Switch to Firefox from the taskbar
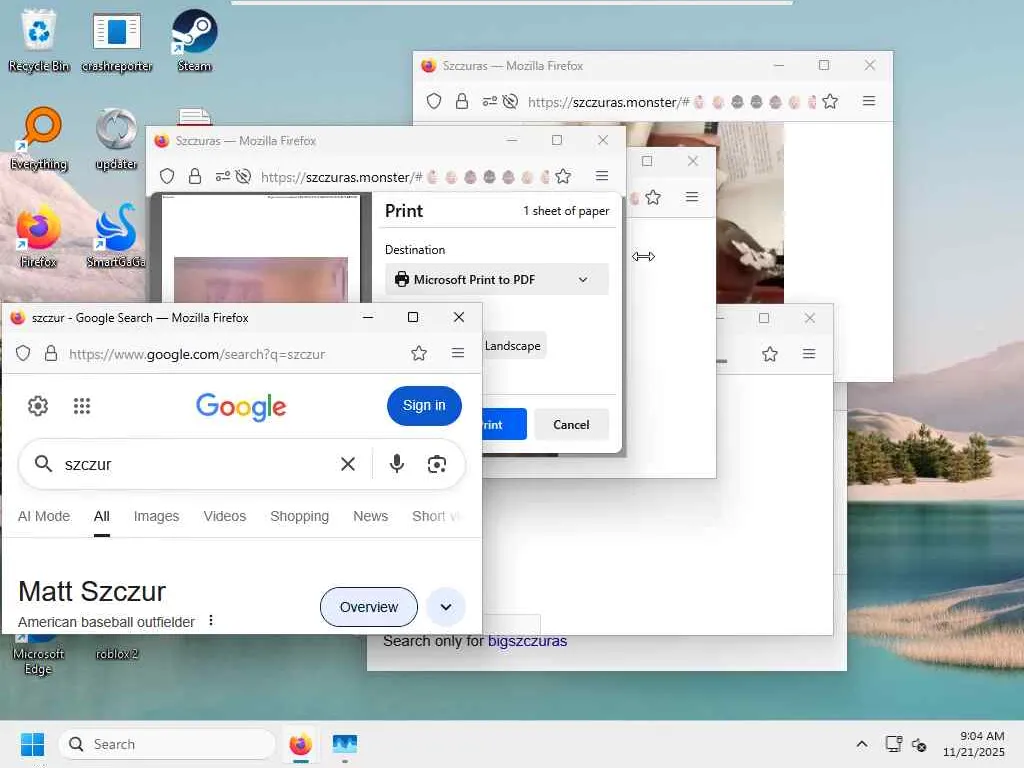This screenshot has width=1024, height=768. pyautogui.click(x=300, y=744)
